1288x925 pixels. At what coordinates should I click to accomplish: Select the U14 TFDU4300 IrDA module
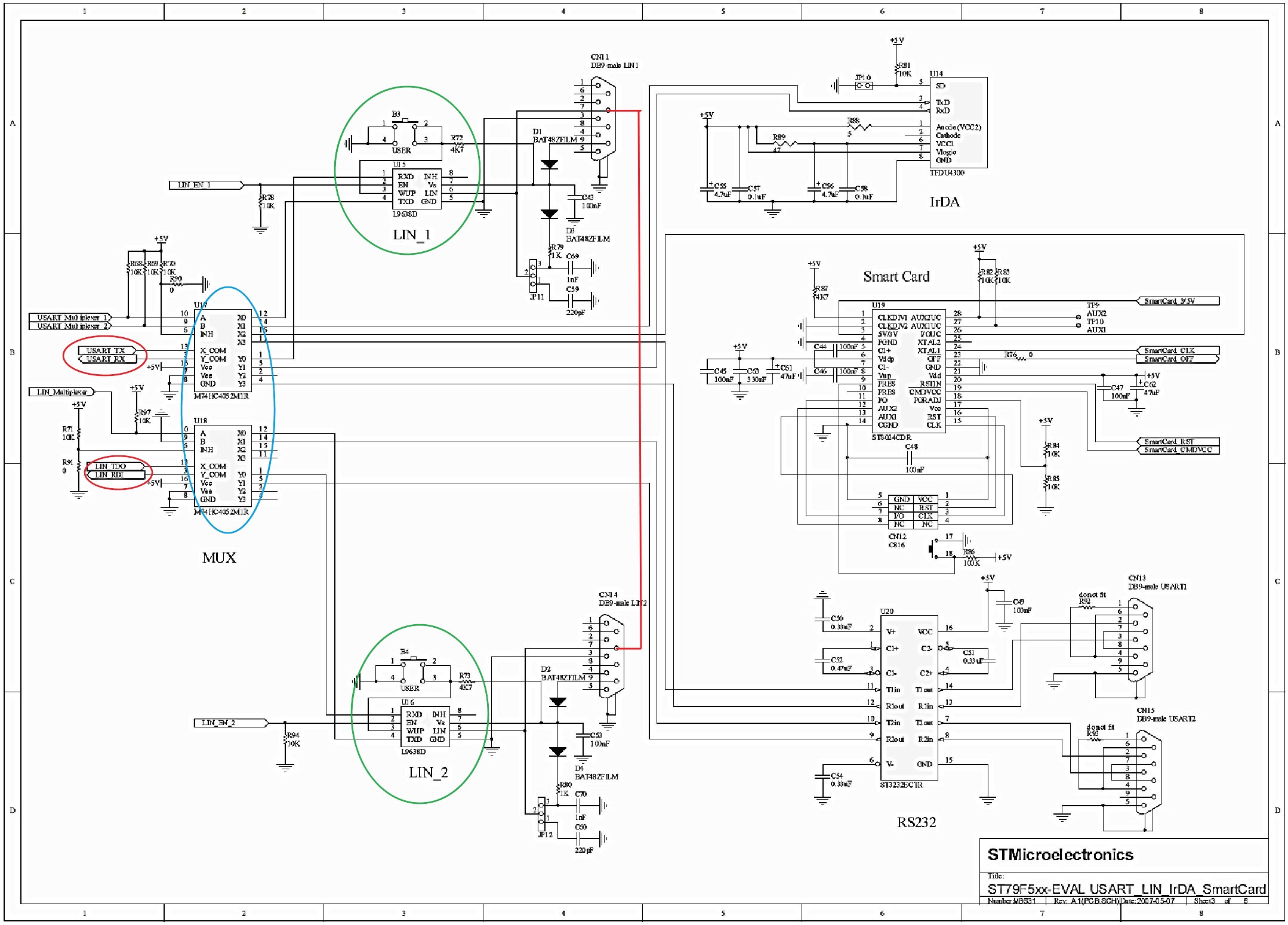click(958, 123)
